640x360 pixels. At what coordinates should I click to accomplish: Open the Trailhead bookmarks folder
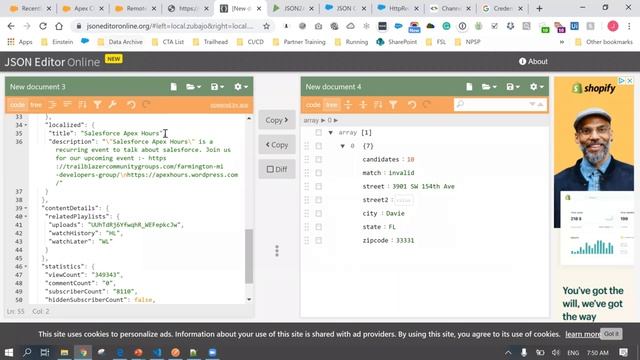211,42
